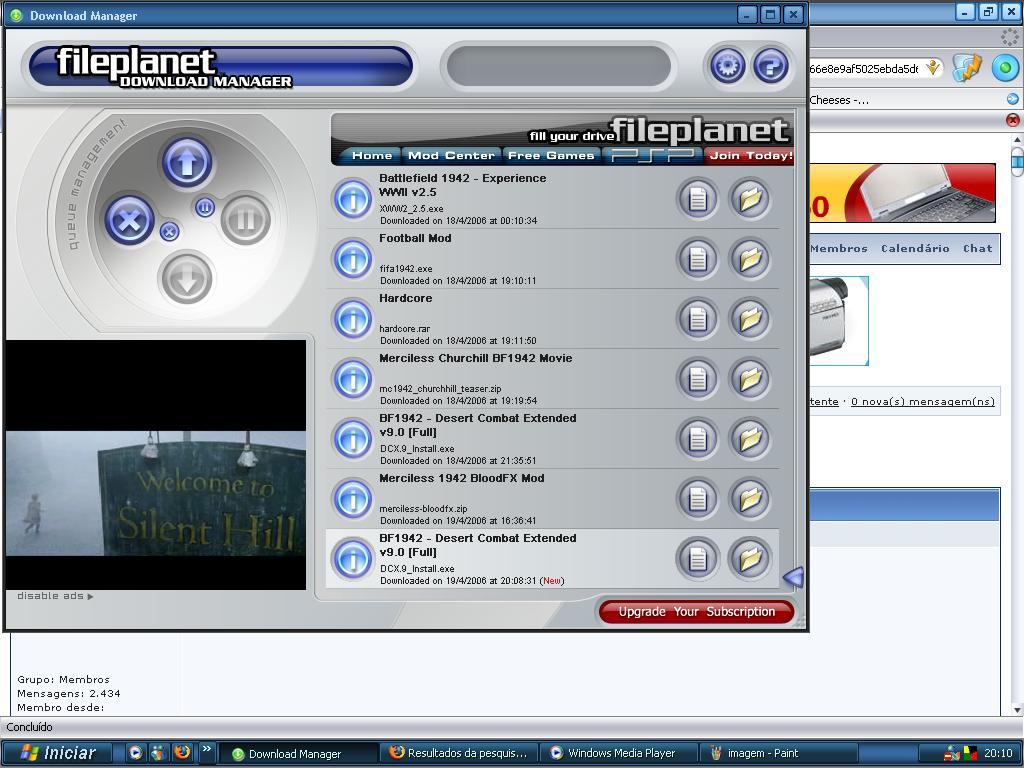Open document icon for Battlefield 1942 Experience
Screen dimensions: 1024x768
pos(697,199)
